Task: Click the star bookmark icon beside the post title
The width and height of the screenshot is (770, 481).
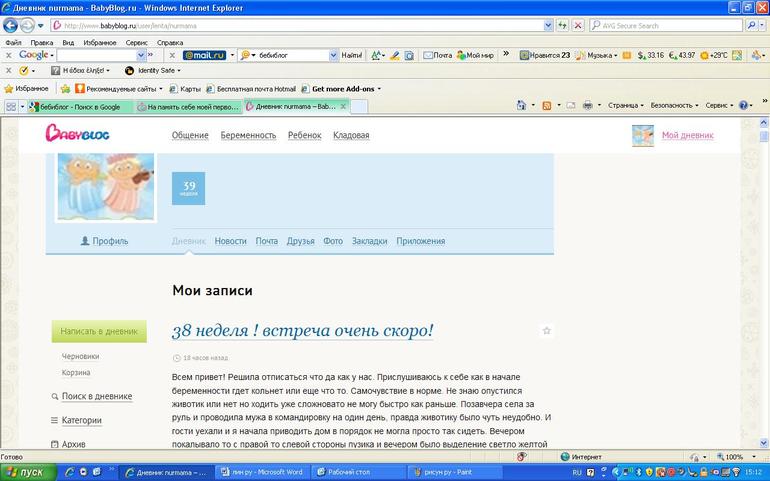Action: (547, 331)
